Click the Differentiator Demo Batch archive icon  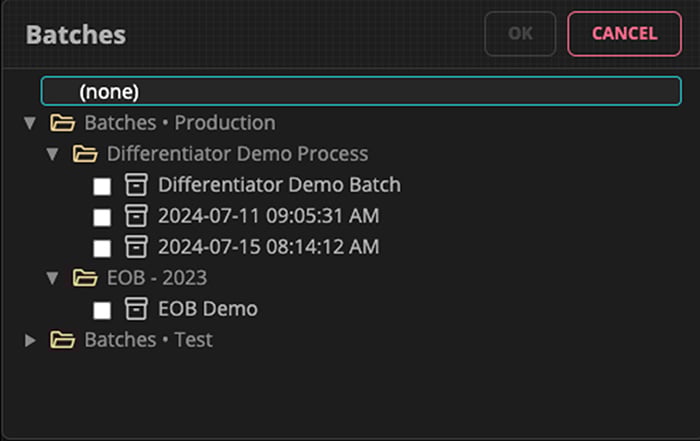tap(135, 185)
